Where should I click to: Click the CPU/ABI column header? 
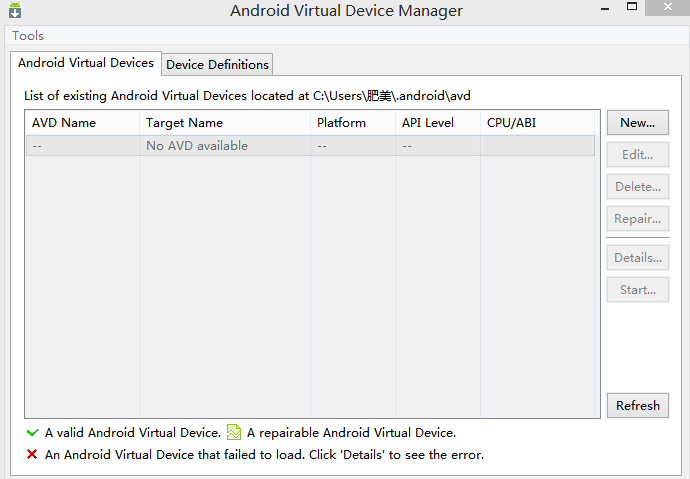tap(512, 123)
